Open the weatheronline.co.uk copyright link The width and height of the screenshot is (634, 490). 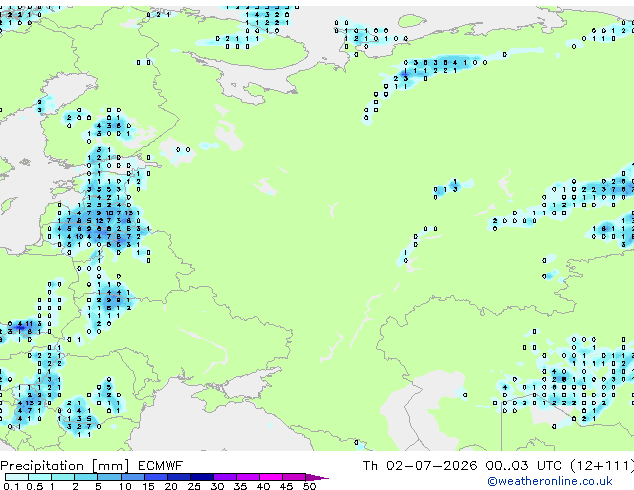tap(550, 481)
